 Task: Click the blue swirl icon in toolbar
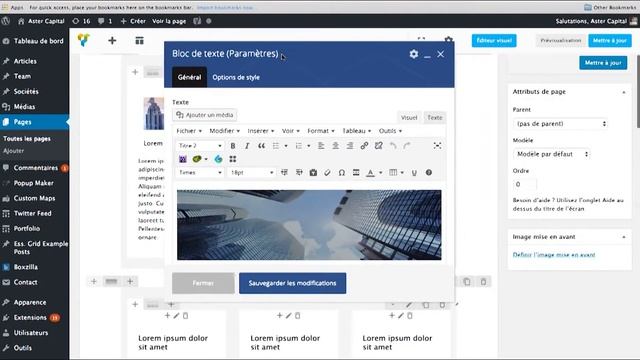click(x=218, y=159)
